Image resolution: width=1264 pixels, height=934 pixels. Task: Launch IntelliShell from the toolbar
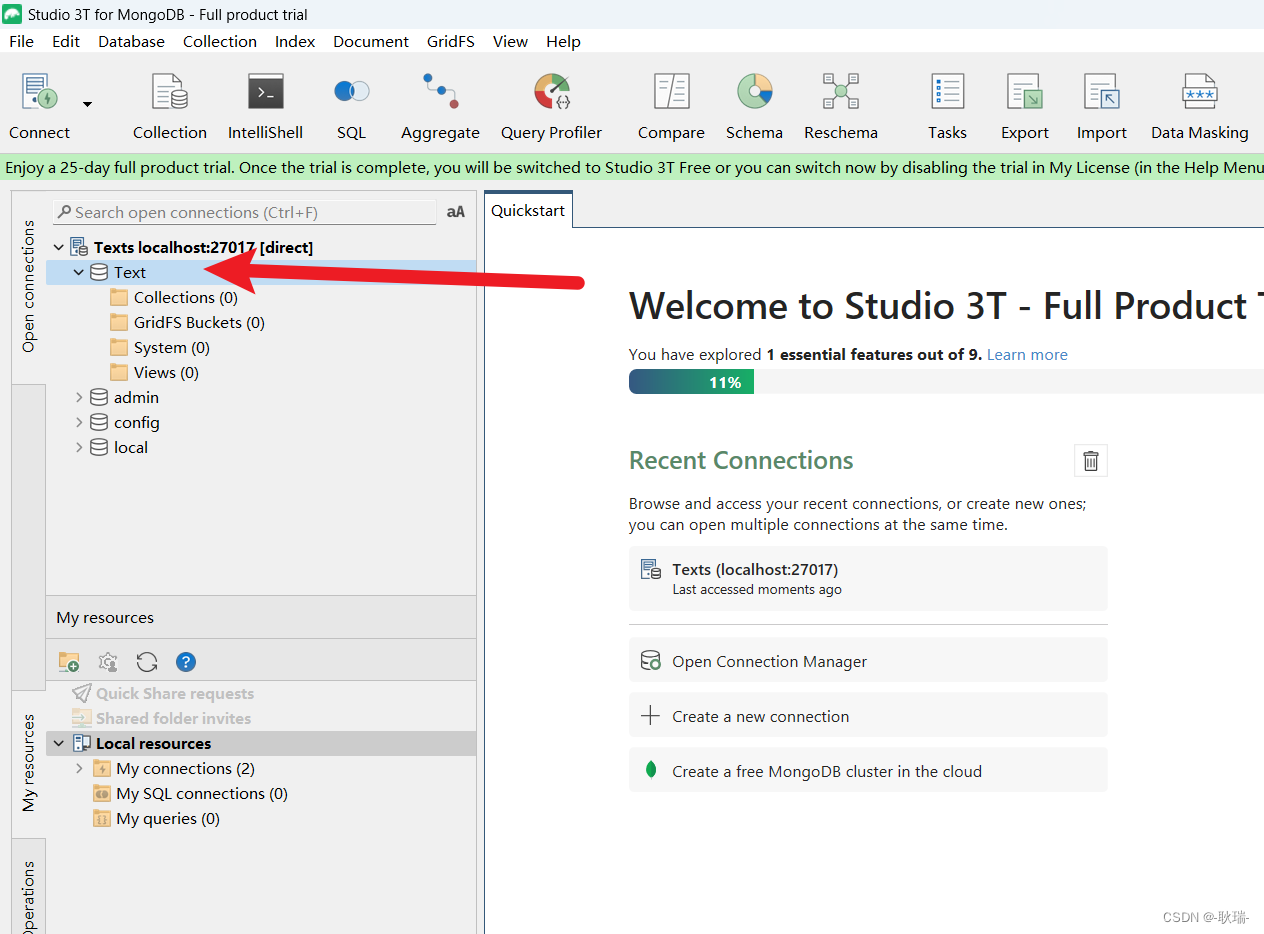point(266,92)
